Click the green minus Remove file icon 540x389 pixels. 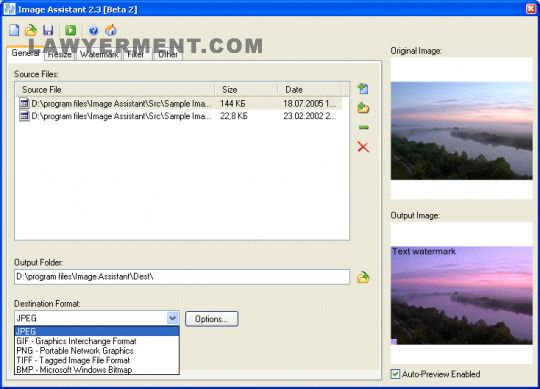point(363,127)
